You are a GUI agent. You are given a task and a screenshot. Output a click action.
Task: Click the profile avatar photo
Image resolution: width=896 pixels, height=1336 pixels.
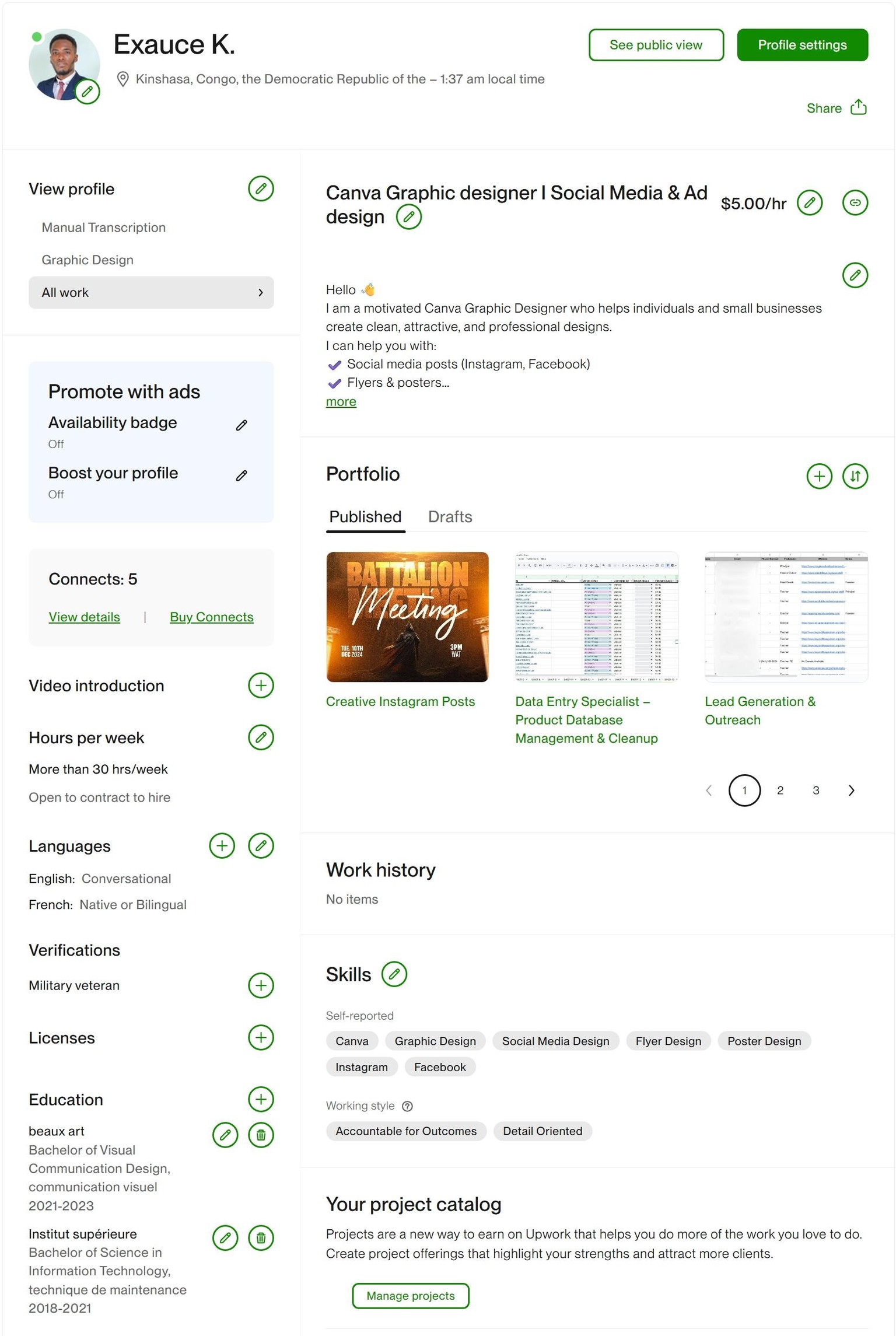pos(63,63)
